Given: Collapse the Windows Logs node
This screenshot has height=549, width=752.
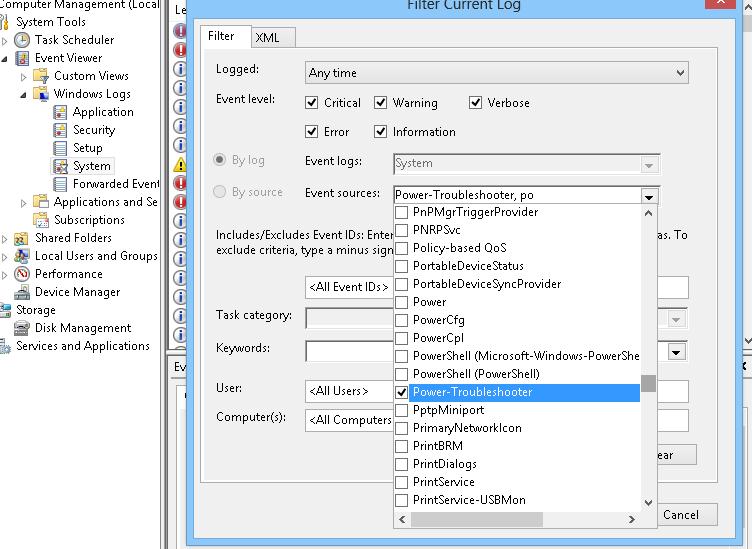Looking at the screenshot, I should point(23,95).
